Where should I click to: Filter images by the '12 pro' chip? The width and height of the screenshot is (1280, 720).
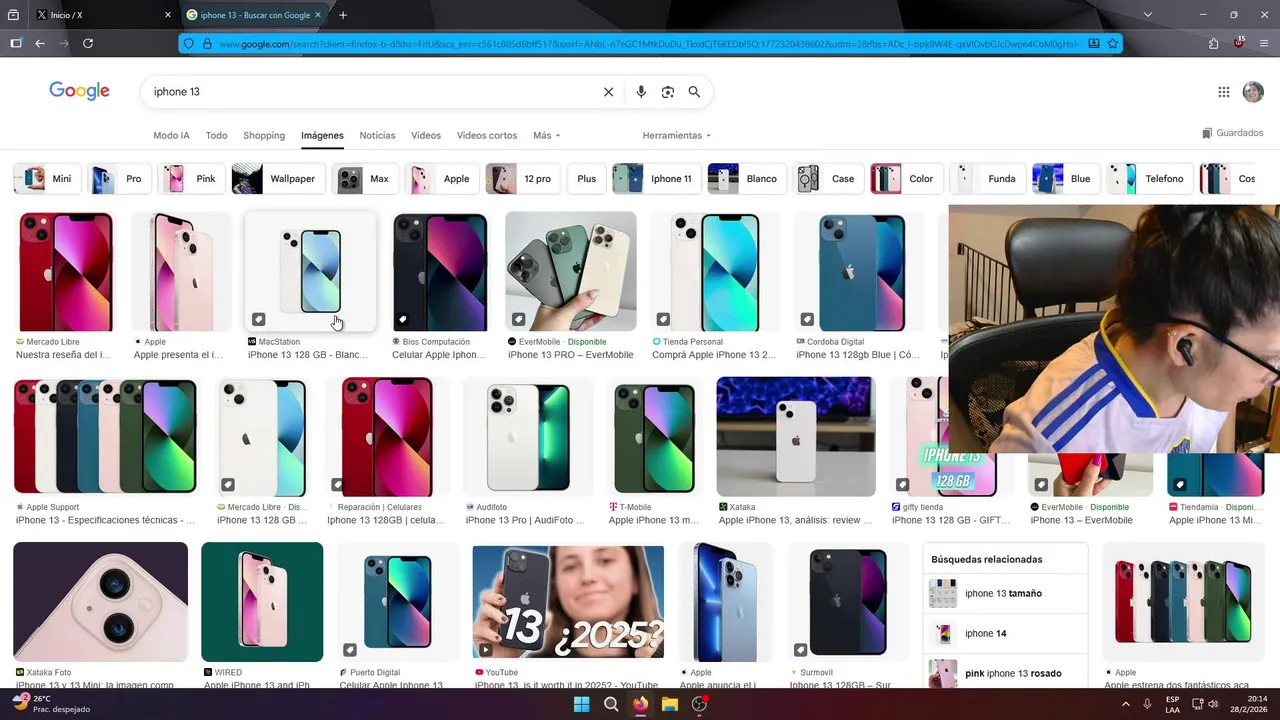(x=522, y=179)
